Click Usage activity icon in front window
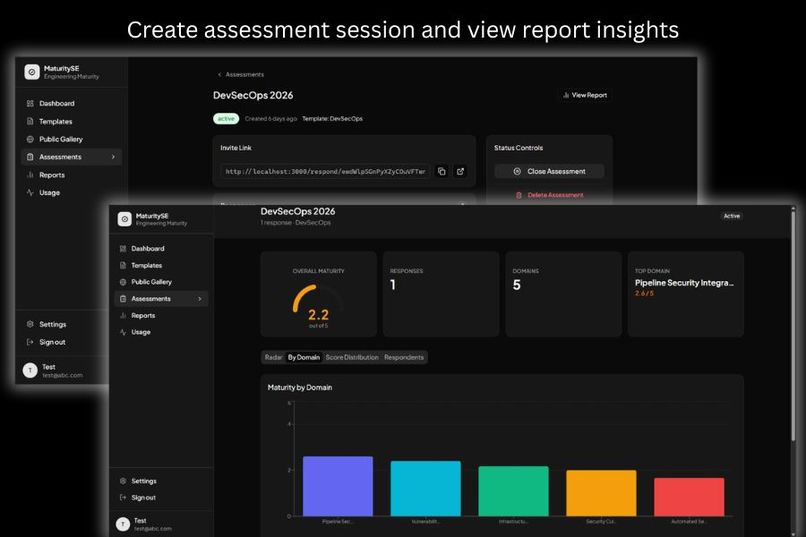 [123, 332]
